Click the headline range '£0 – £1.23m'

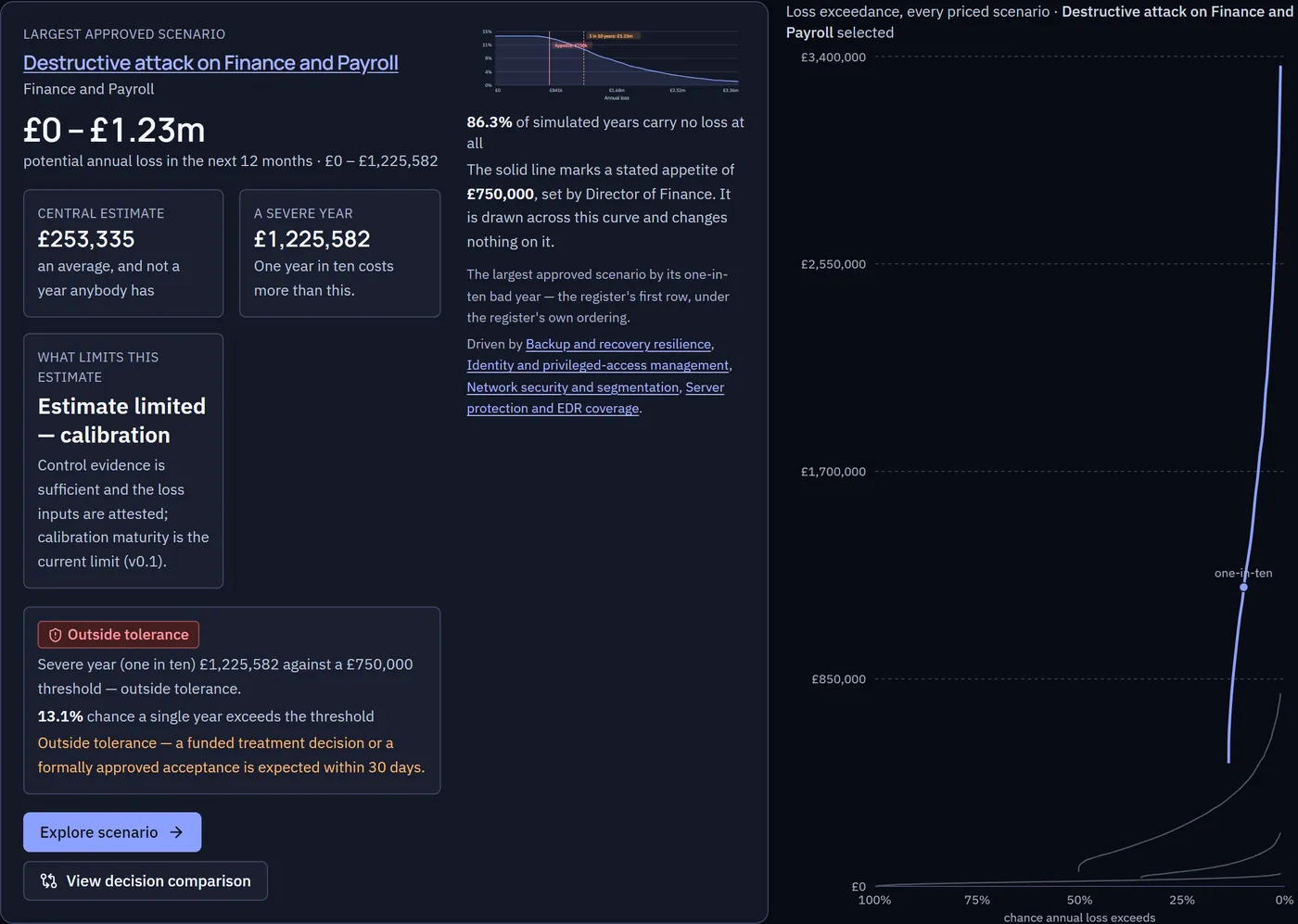pyautogui.click(x=114, y=130)
